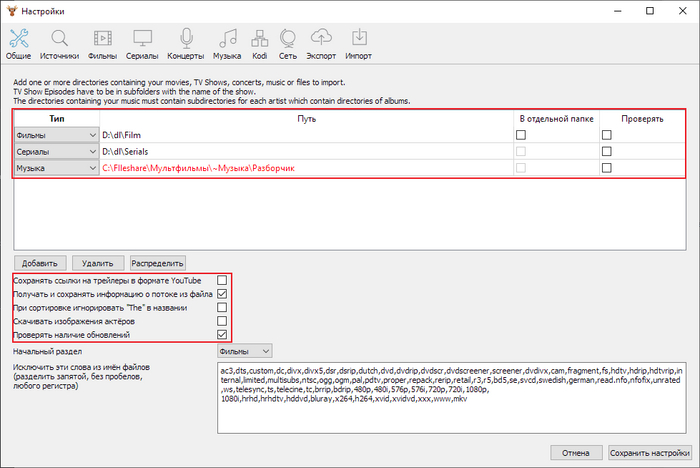Open the Источники search icon

pos(60,42)
